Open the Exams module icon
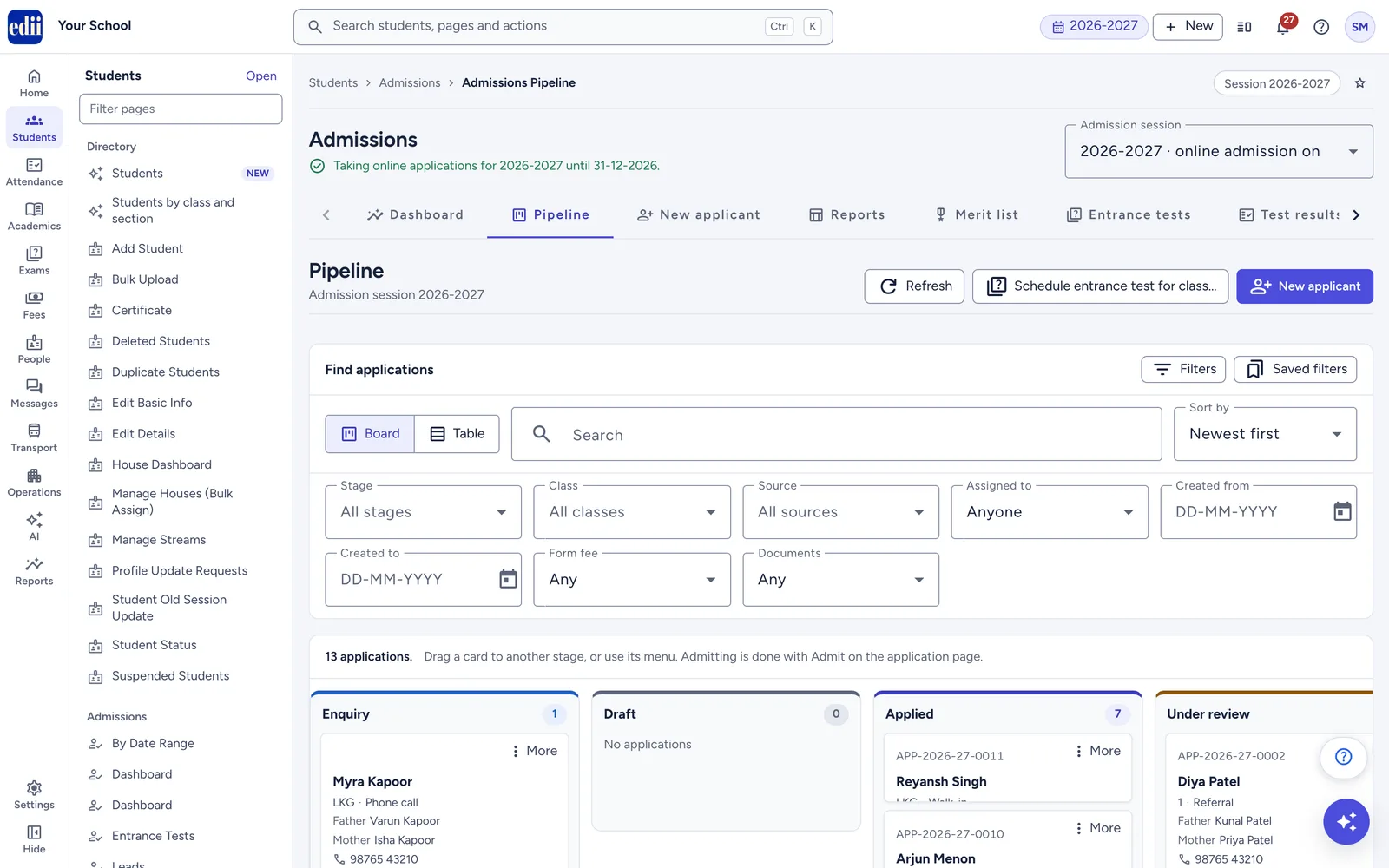Image resolution: width=1389 pixels, height=868 pixels. [x=34, y=260]
